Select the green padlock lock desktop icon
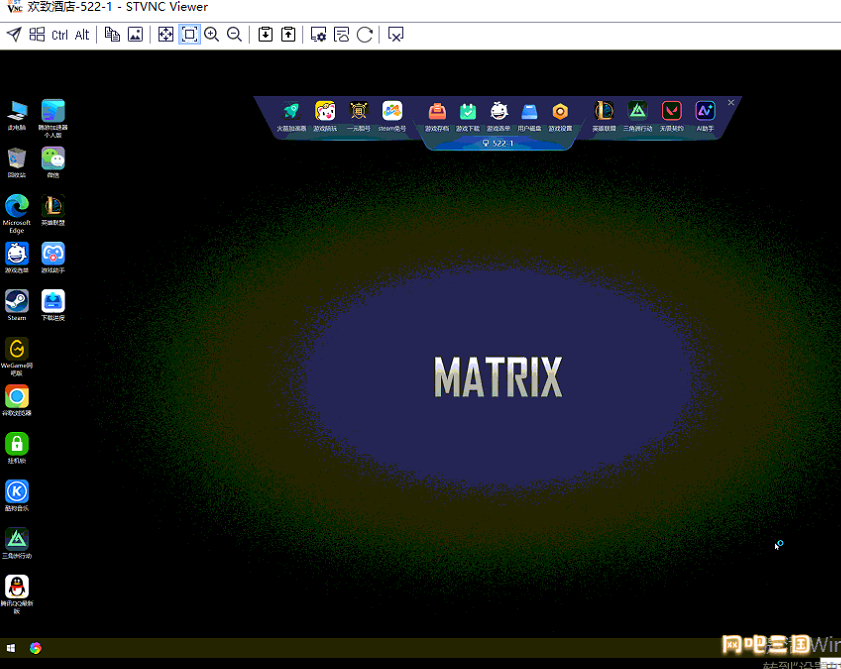This screenshot has width=841, height=669. point(17,448)
